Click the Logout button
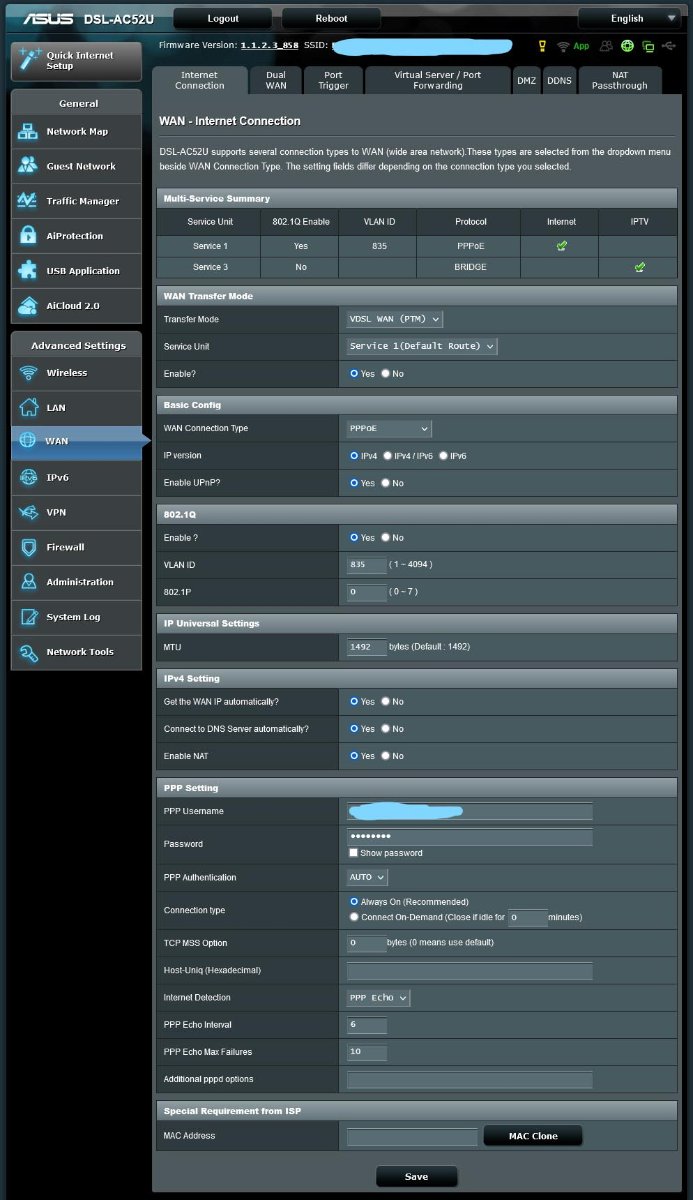This screenshot has height=1200, width=693. click(x=223, y=18)
